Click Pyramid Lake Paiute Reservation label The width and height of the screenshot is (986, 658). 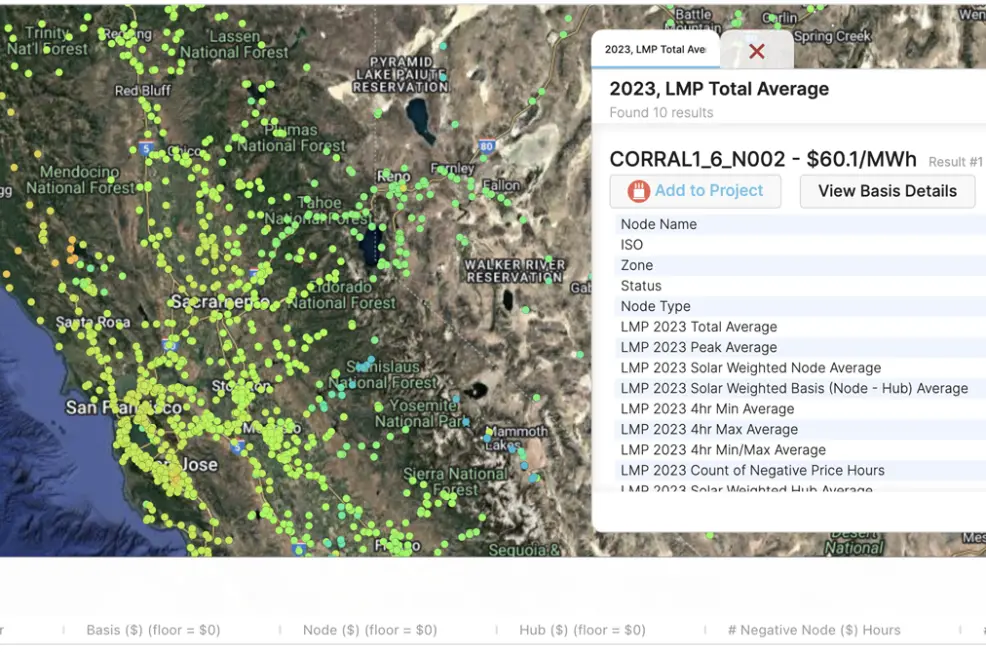point(401,74)
